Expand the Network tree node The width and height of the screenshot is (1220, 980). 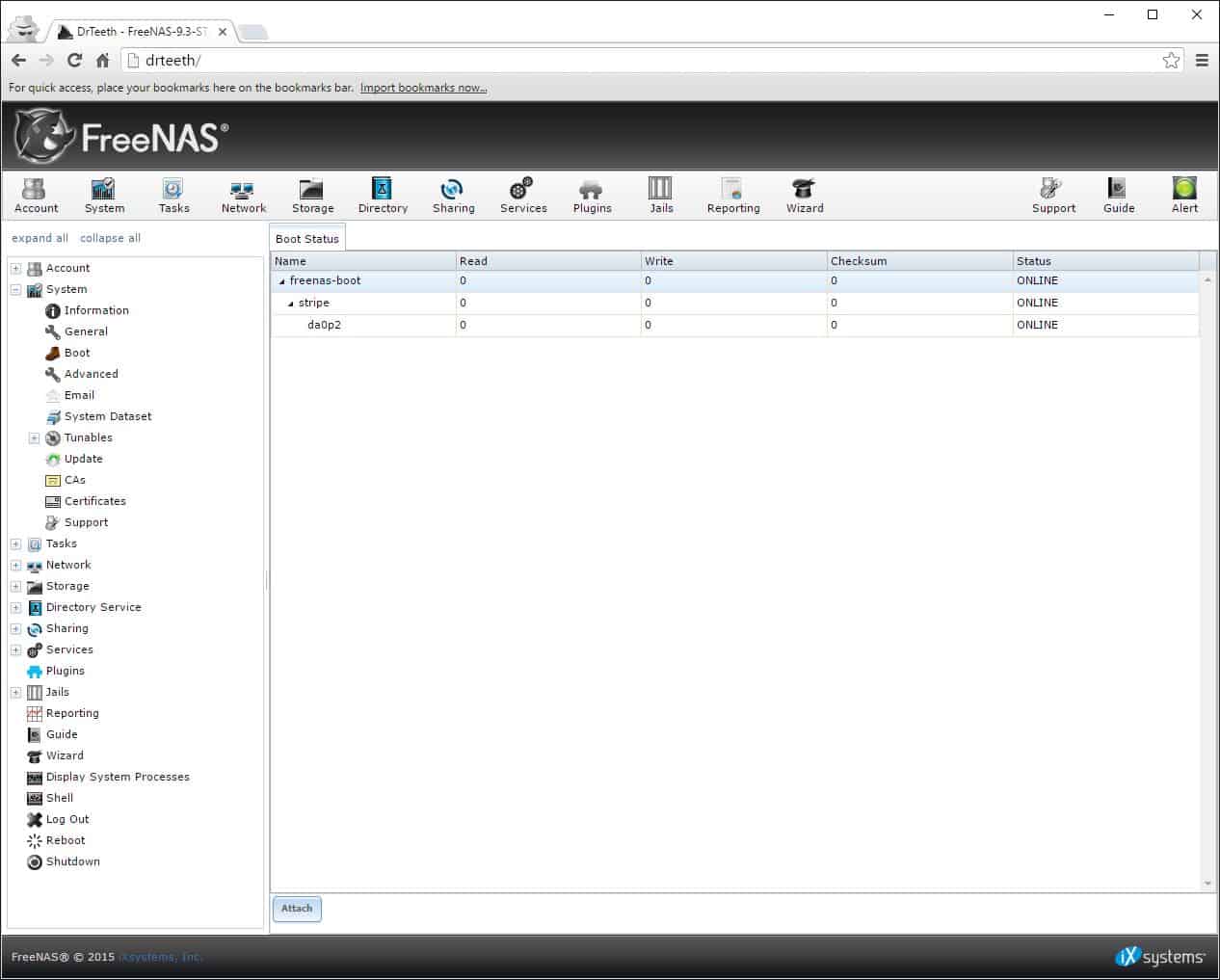tap(15, 565)
